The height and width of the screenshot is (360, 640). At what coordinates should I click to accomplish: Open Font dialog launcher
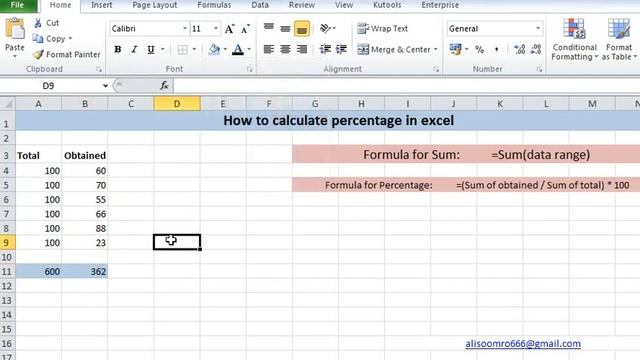pyautogui.click(x=249, y=69)
